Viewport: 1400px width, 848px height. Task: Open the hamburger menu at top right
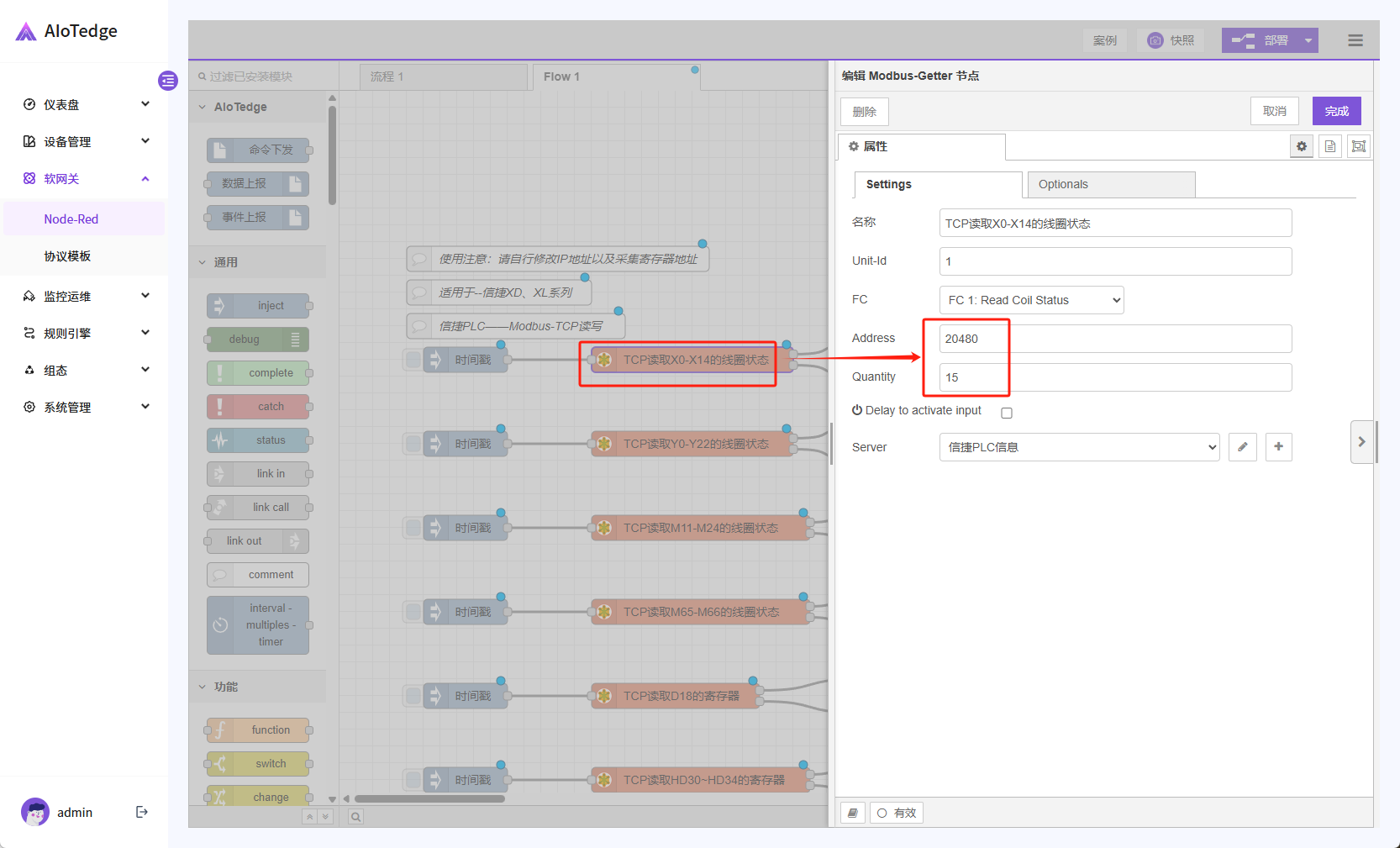coord(1355,40)
